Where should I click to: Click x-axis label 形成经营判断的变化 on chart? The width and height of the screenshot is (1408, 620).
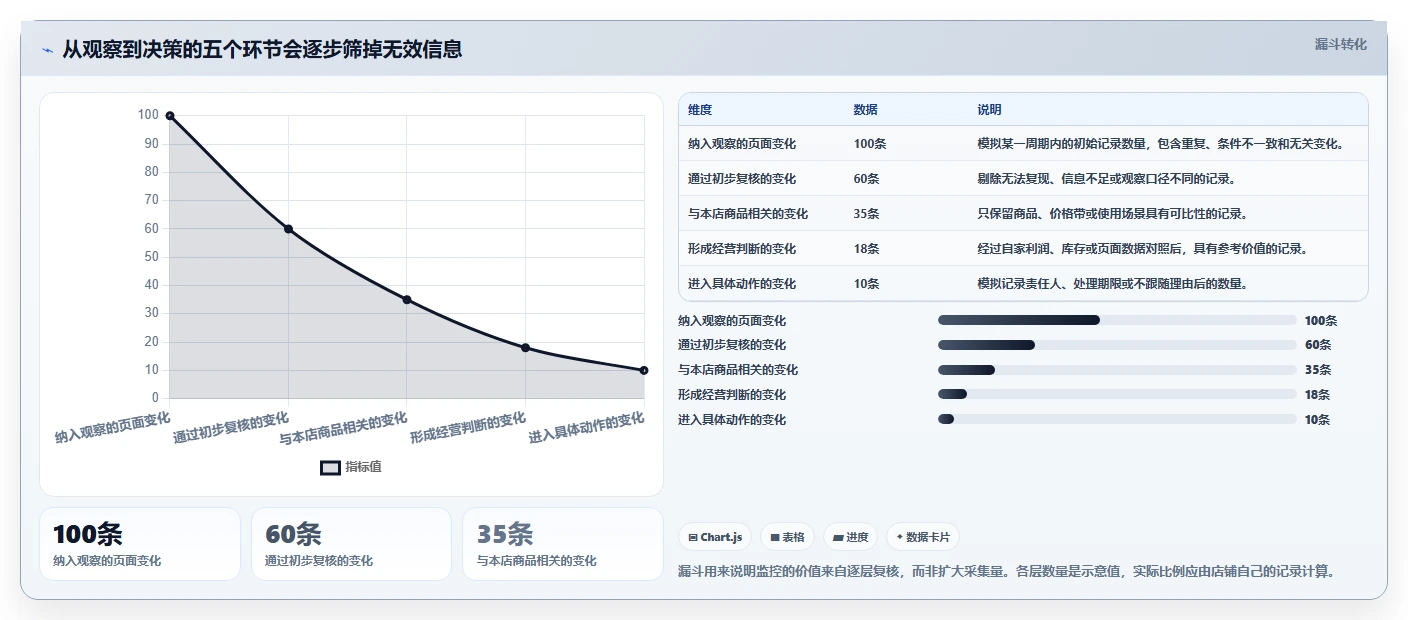468,427
